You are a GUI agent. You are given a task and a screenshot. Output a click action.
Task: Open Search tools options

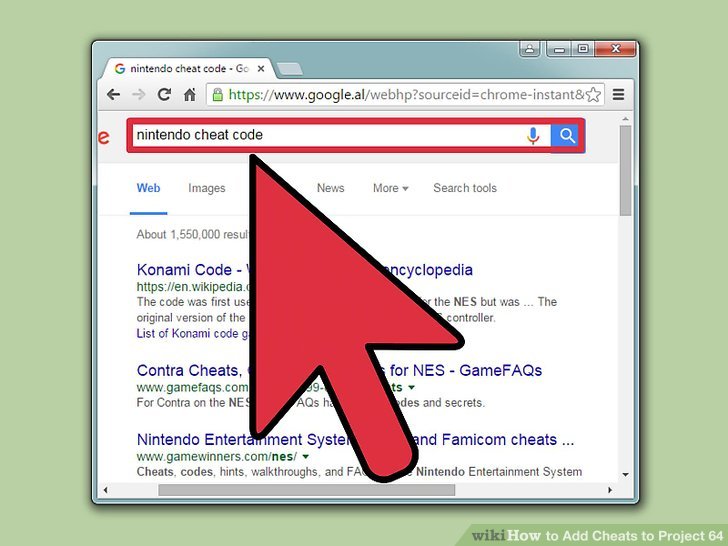465,188
